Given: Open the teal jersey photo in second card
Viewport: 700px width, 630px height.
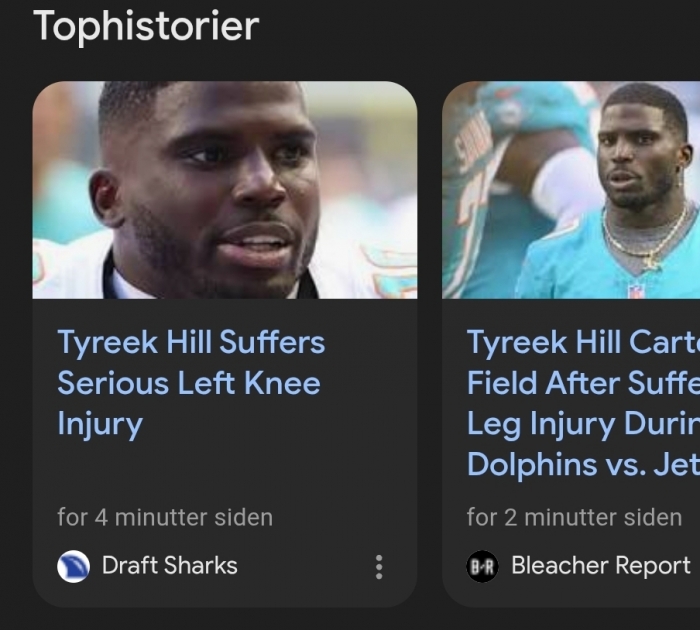Looking at the screenshot, I should (571, 190).
